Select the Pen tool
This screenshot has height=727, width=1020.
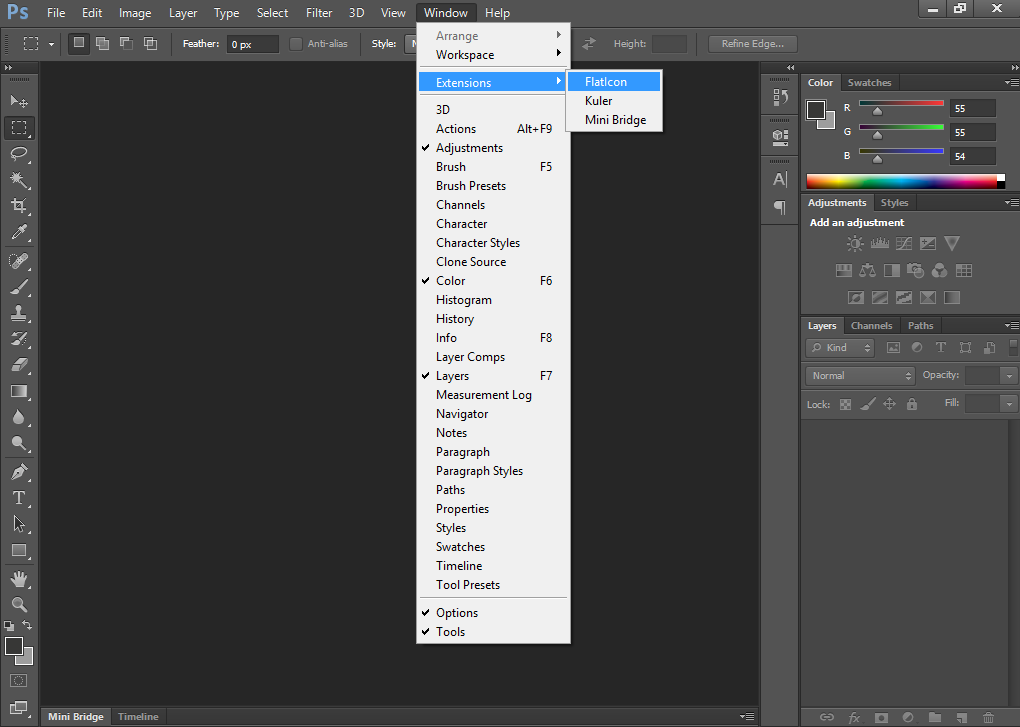tap(19, 471)
